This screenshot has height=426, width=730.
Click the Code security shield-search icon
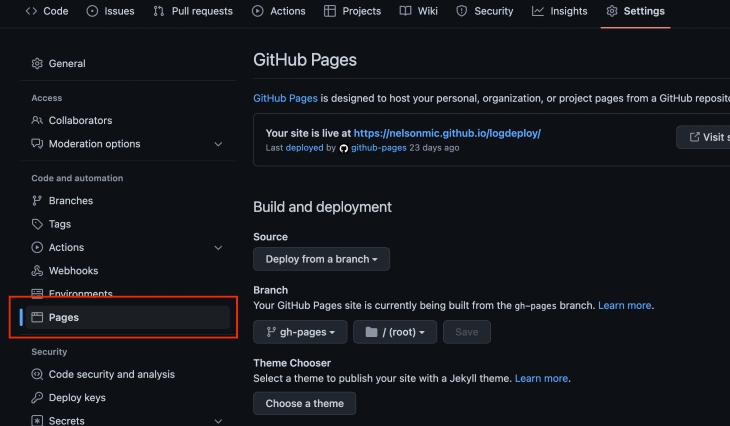click(37, 374)
